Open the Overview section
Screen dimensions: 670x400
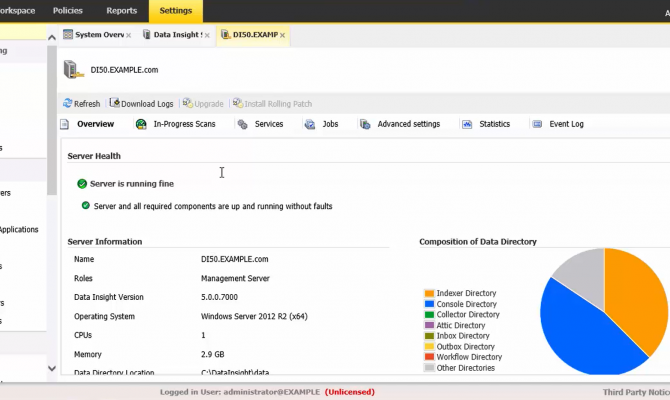tap(95, 124)
